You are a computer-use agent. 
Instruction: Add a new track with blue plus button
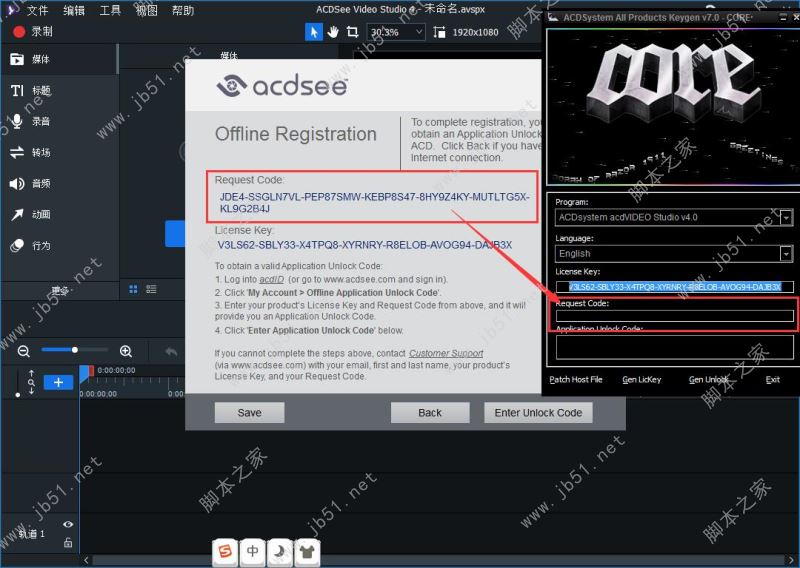(58, 382)
